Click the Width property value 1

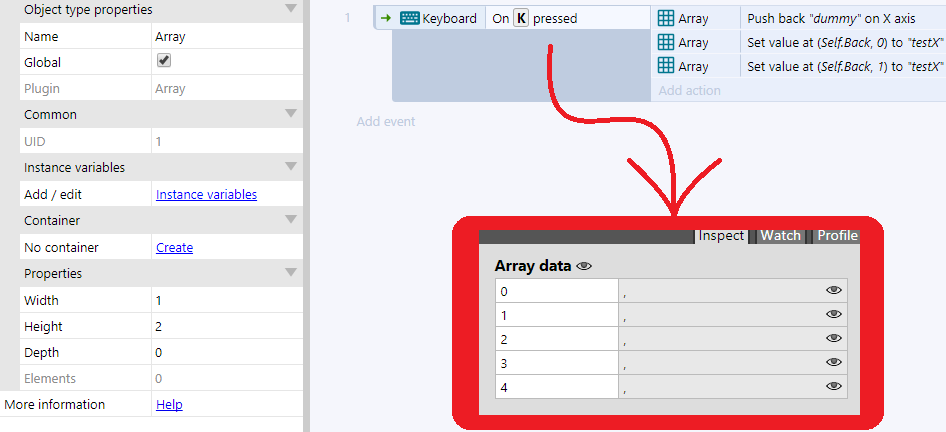click(227, 300)
